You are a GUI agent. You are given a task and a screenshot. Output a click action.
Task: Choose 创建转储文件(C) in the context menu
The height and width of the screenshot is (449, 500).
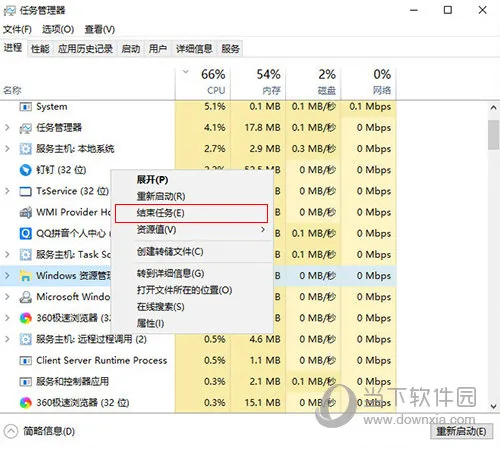click(x=192, y=252)
